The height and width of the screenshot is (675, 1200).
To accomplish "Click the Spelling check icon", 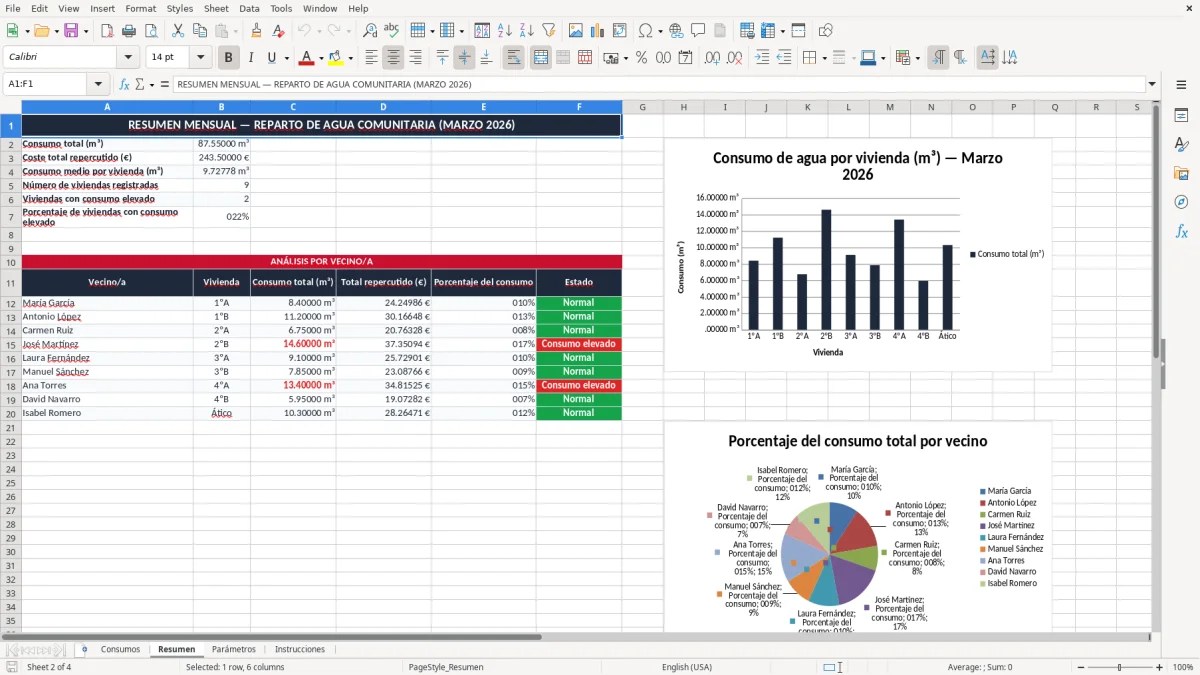I will click(392, 31).
